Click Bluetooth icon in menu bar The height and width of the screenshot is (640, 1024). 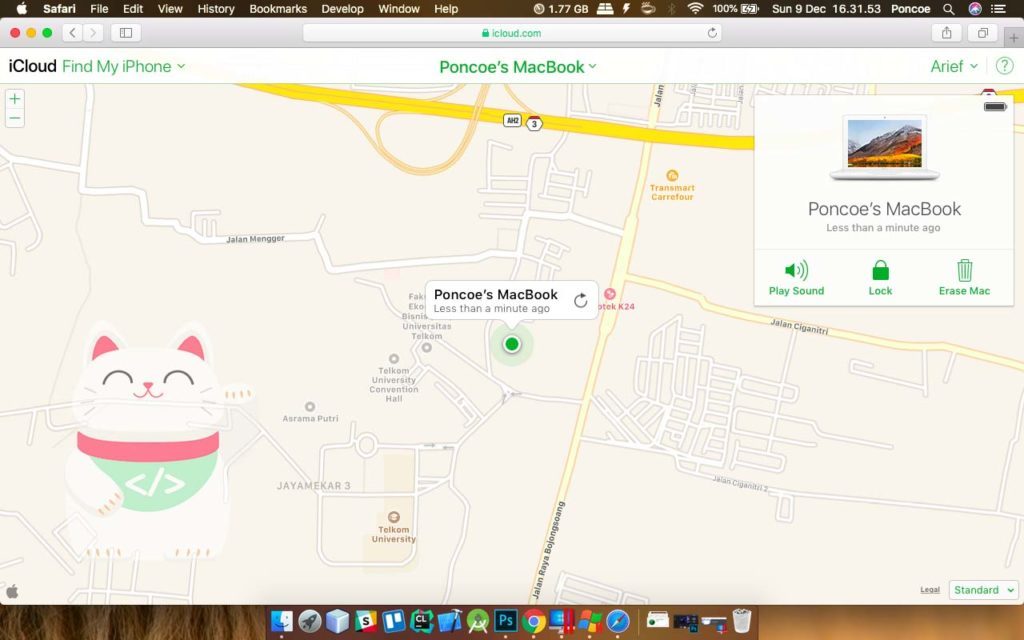(x=672, y=9)
